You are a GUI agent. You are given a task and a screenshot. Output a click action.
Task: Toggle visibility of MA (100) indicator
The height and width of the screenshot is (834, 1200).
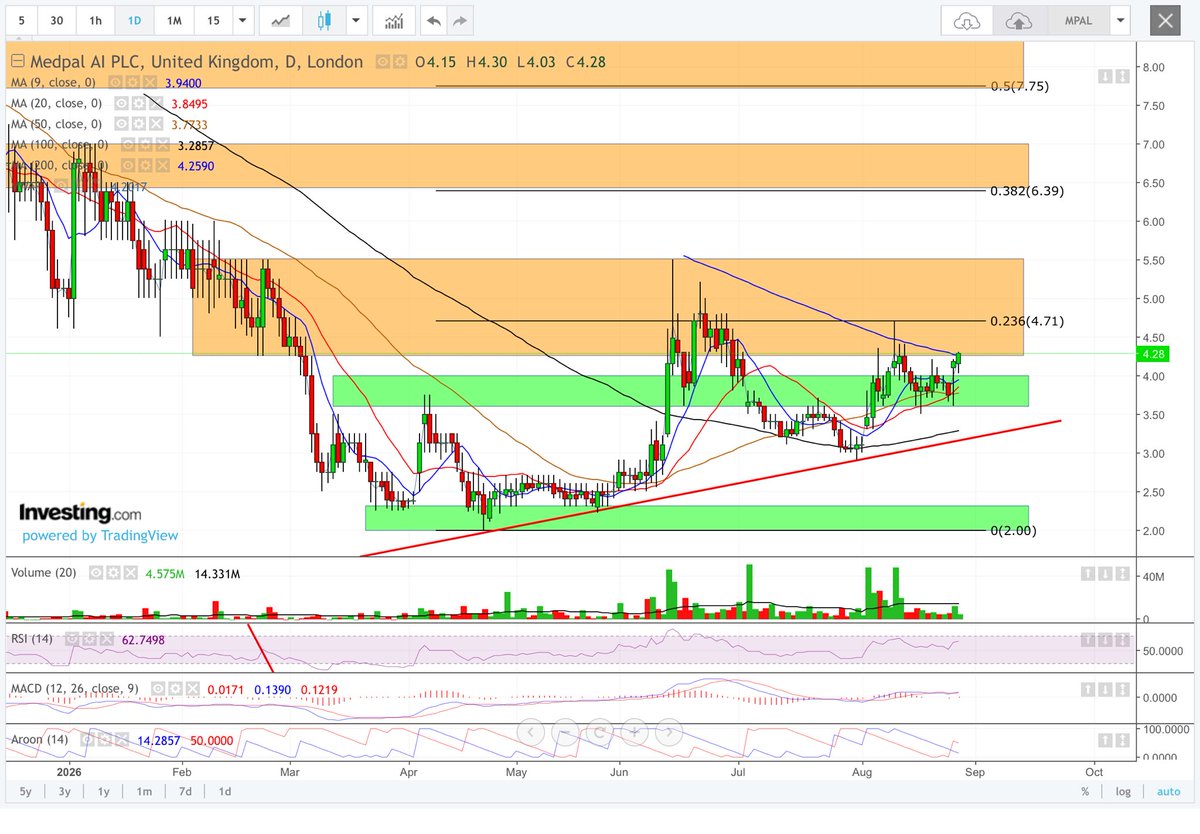[x=128, y=145]
